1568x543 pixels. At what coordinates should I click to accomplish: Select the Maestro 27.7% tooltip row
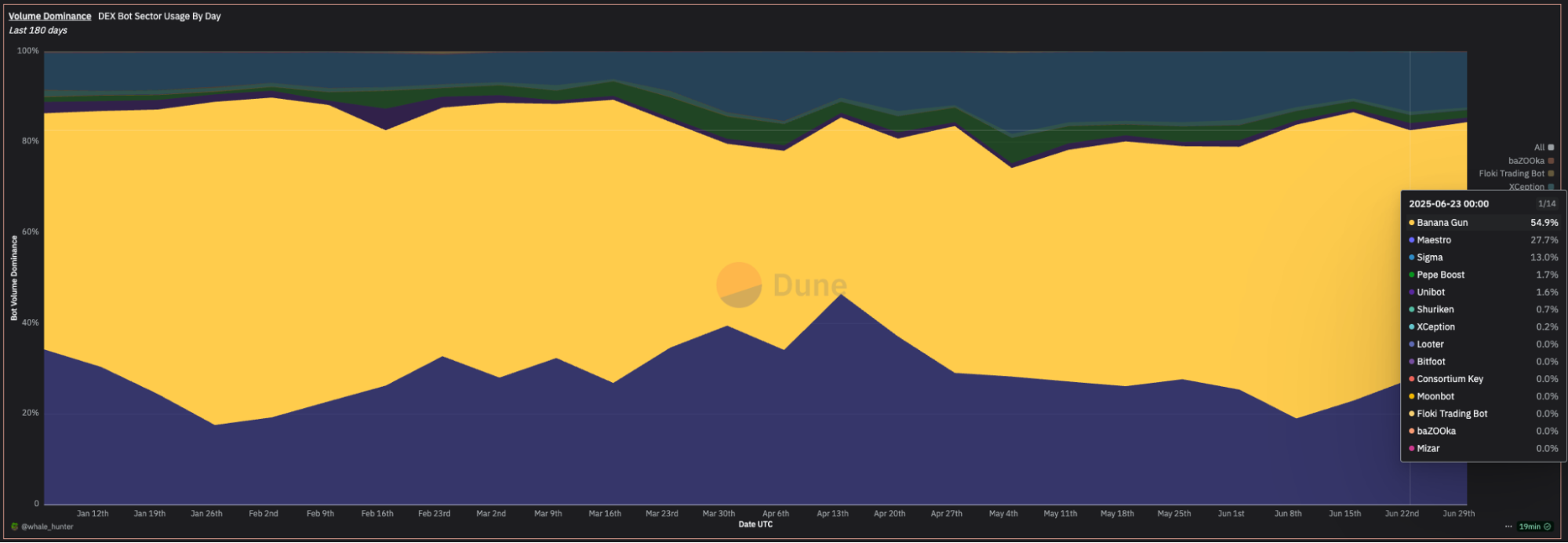click(1483, 240)
